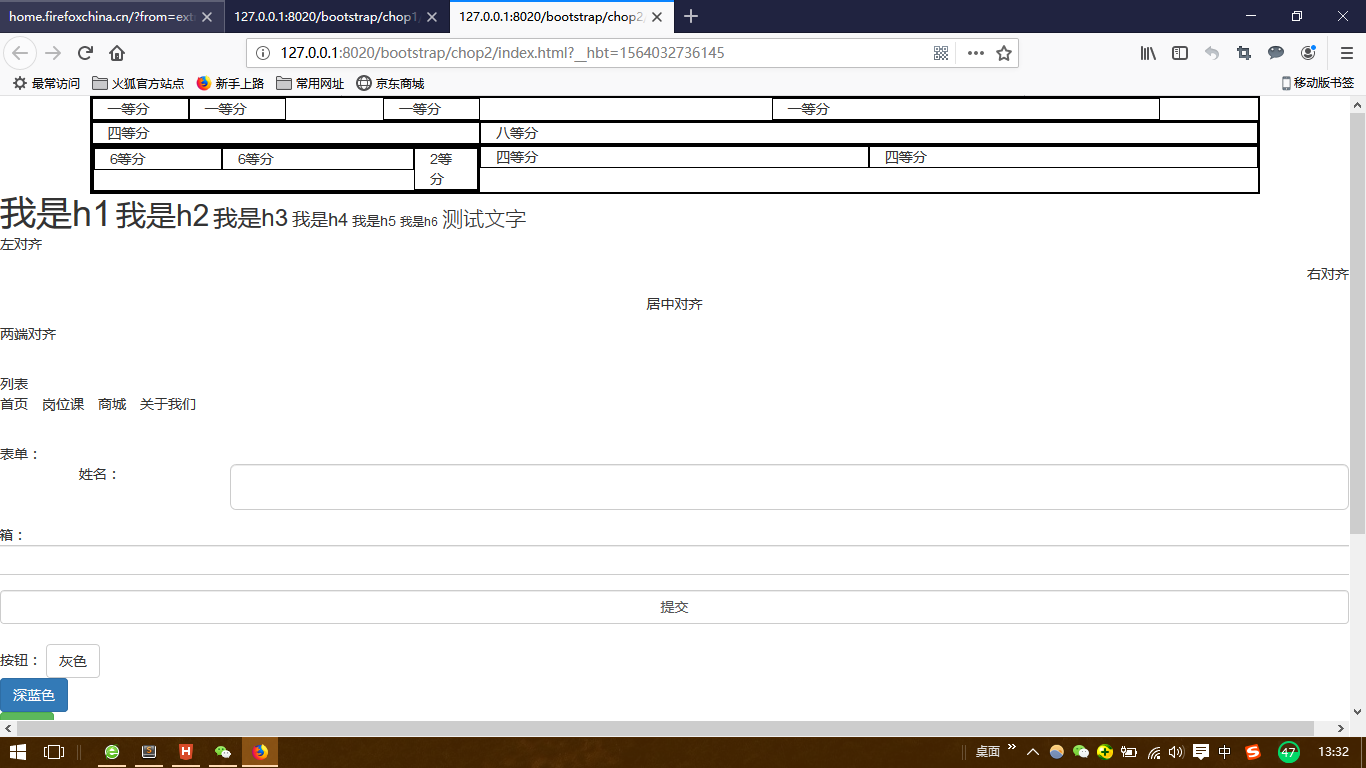Close the active chop2 tab

point(658,17)
